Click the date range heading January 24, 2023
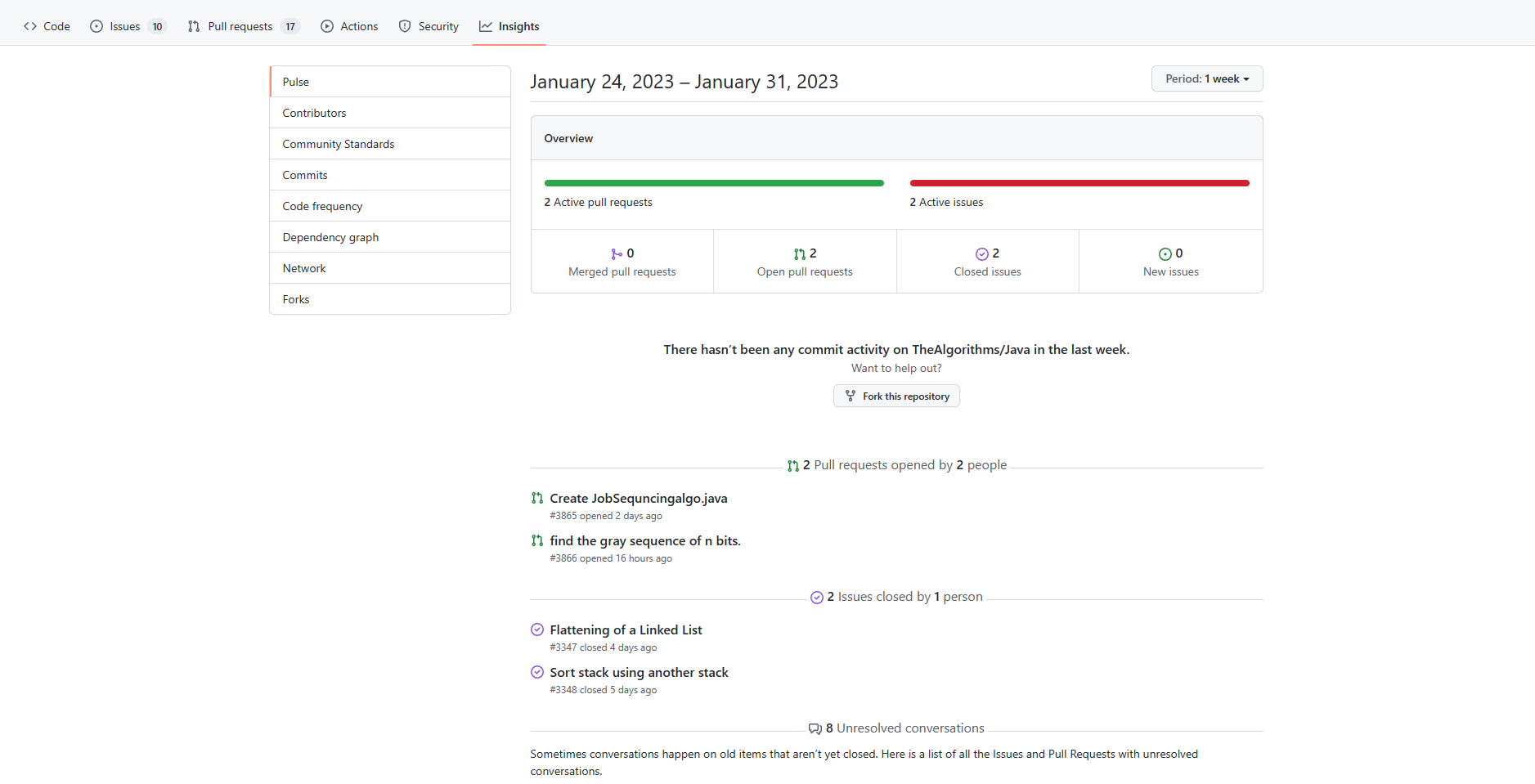 click(684, 82)
